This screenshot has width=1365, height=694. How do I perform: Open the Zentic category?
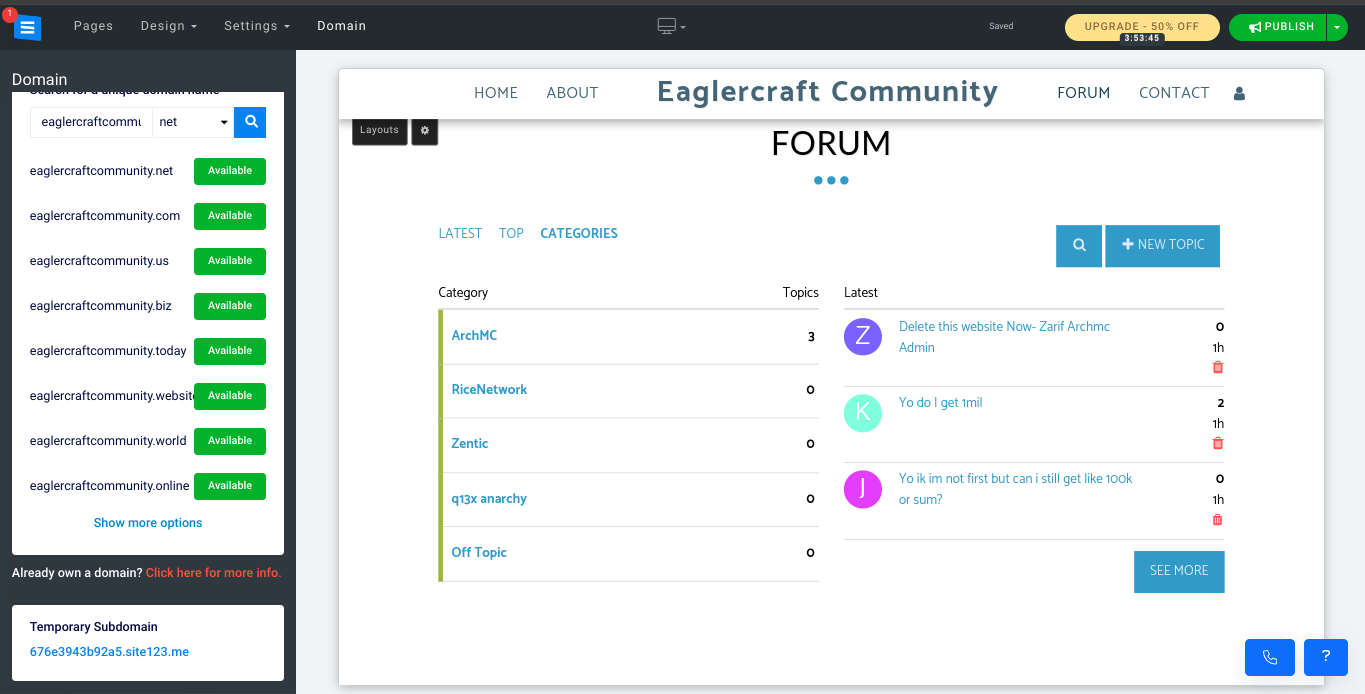pos(470,444)
